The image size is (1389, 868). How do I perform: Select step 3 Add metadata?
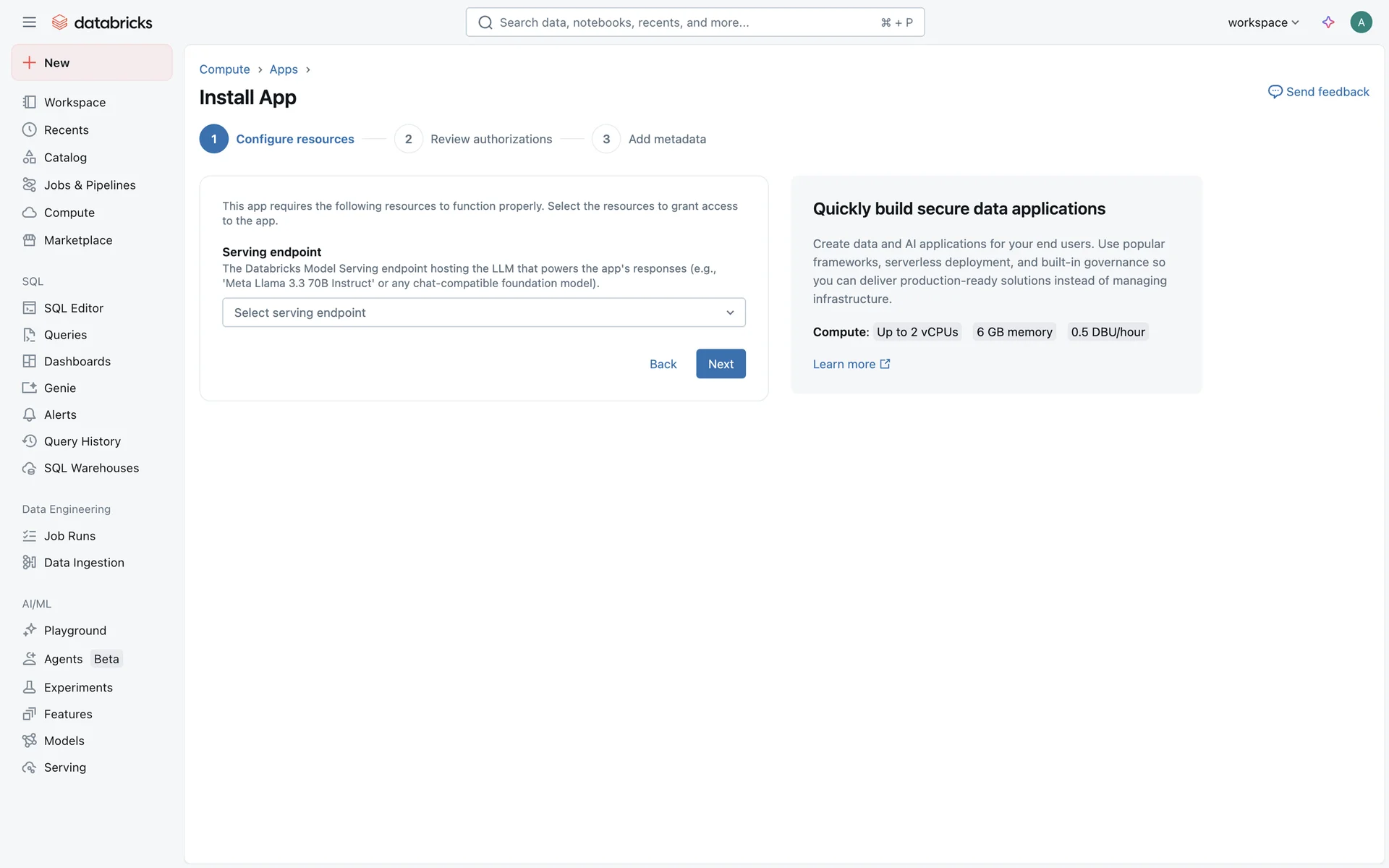click(649, 139)
